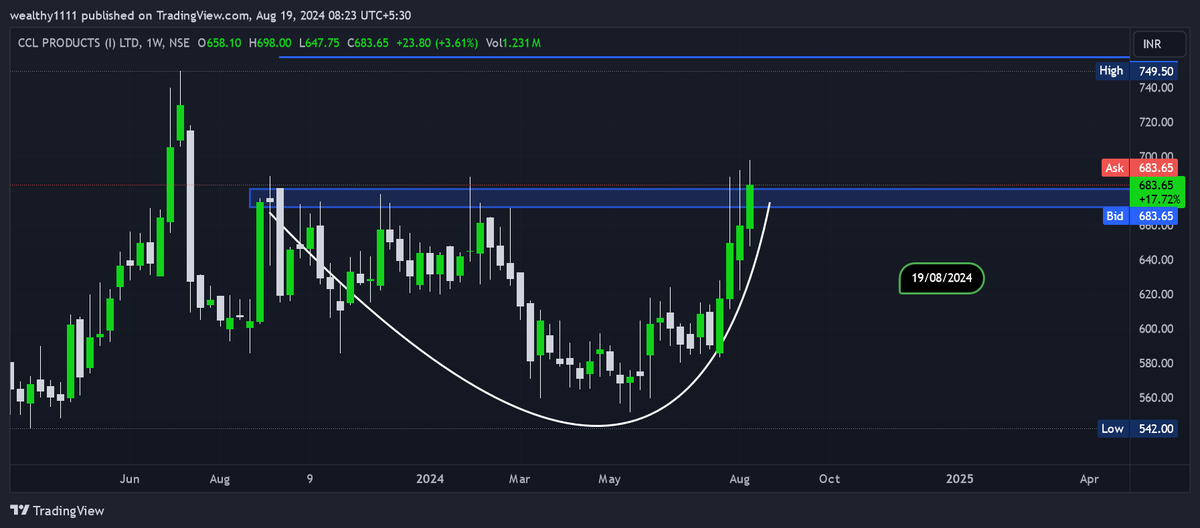Select the white rounded-bottom curve drawing
1200x528 pixels.
coord(596,424)
